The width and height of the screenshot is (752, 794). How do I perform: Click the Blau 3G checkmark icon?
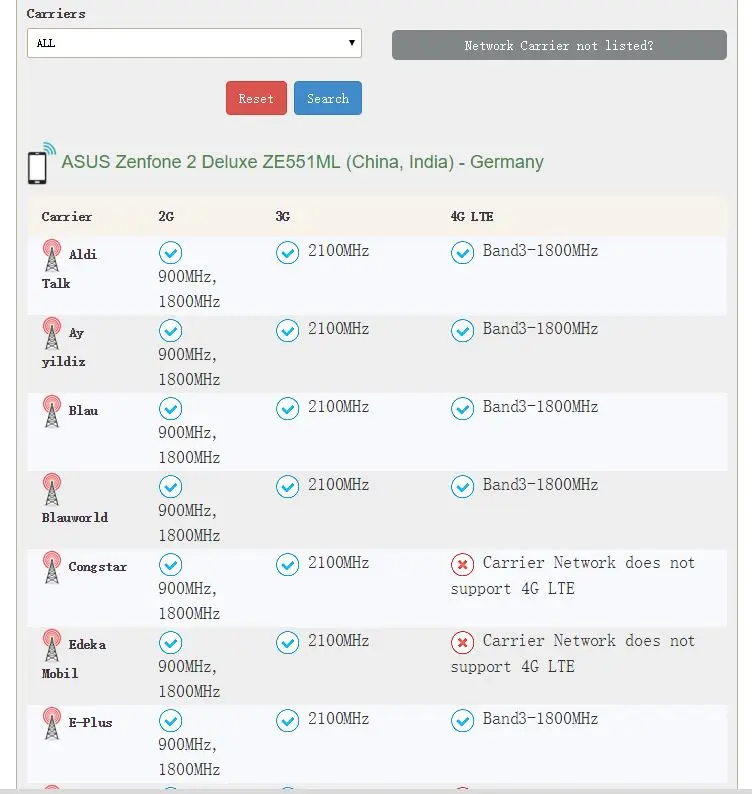coord(288,409)
